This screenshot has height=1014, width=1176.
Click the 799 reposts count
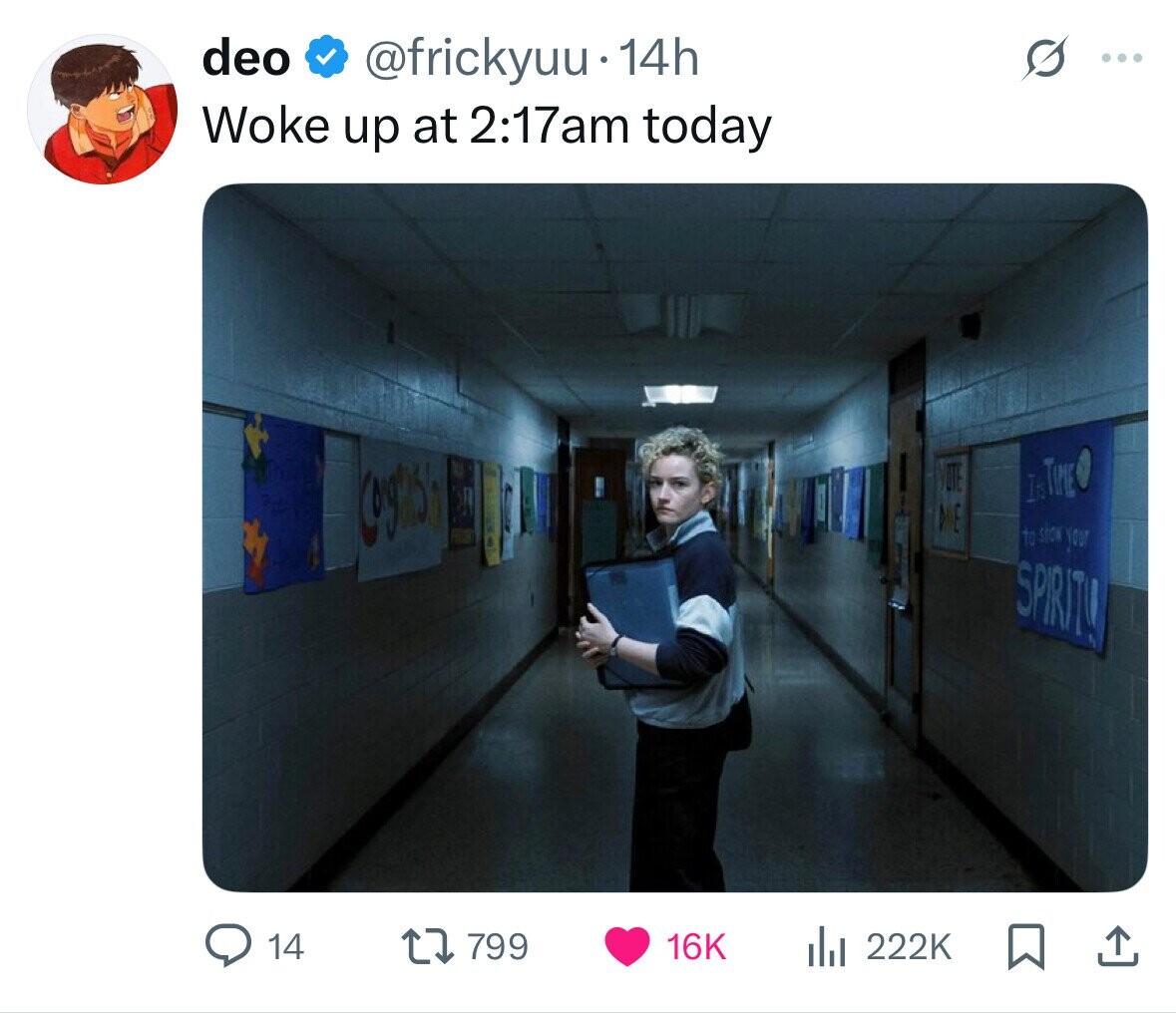pos(498,946)
